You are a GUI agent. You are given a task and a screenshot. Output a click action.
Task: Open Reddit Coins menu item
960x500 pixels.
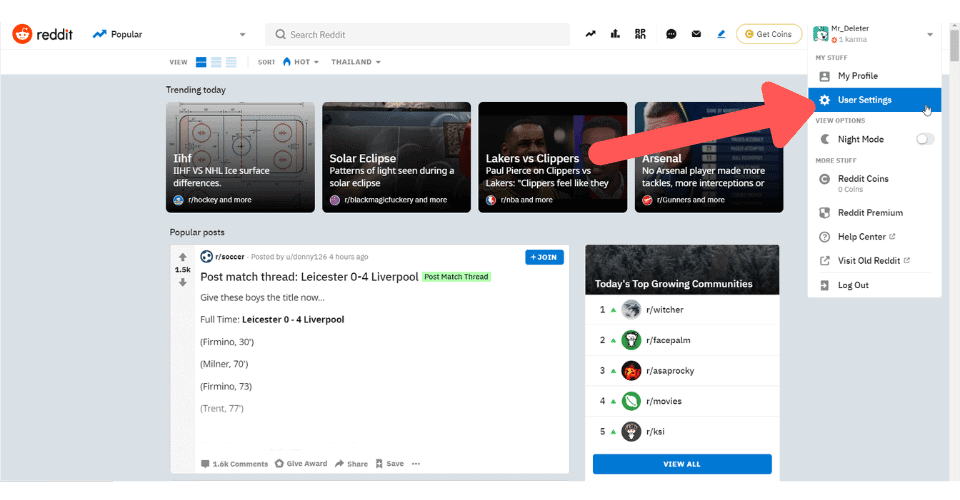pyautogui.click(x=874, y=183)
